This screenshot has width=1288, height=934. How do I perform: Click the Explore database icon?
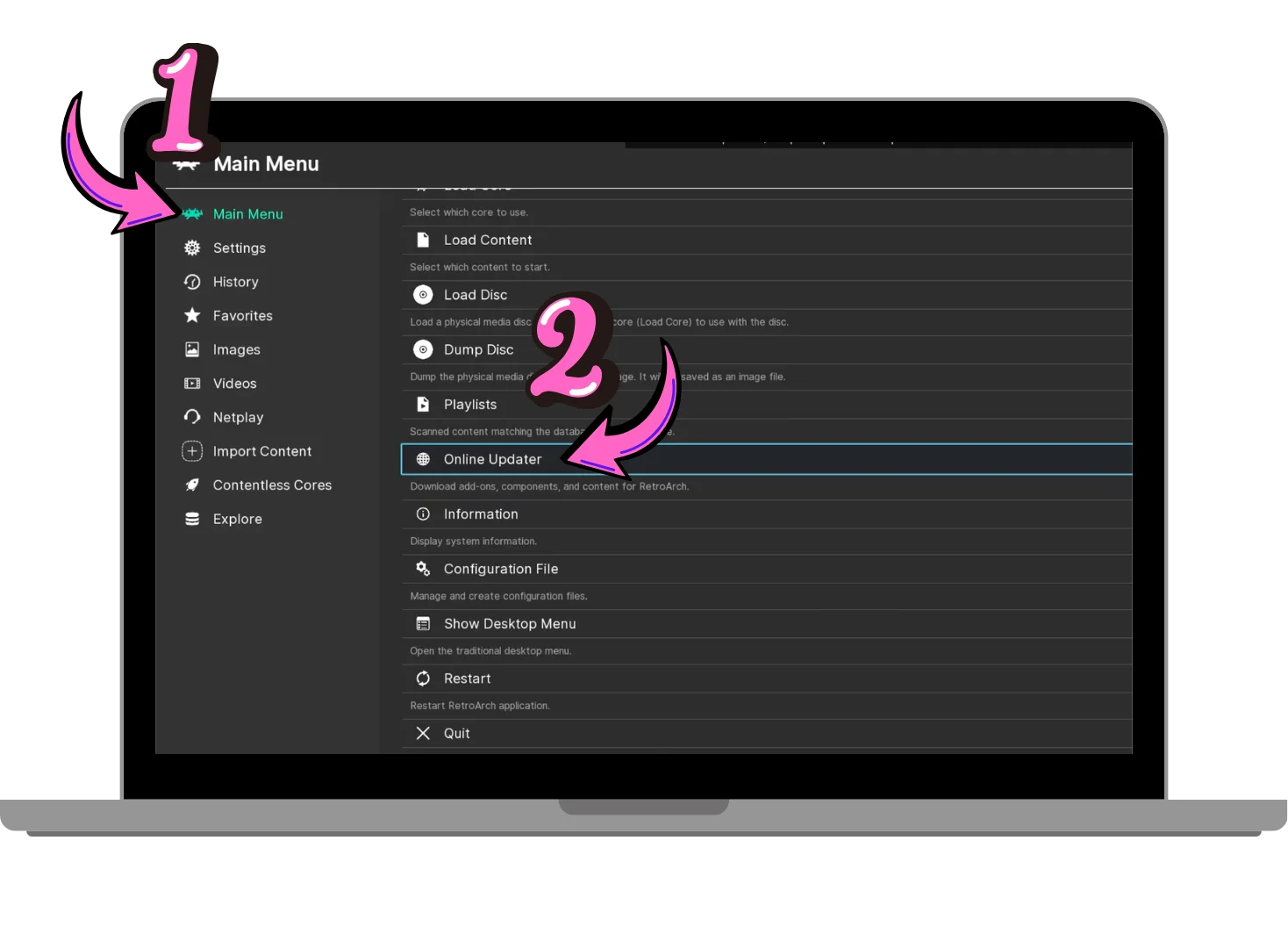192,519
